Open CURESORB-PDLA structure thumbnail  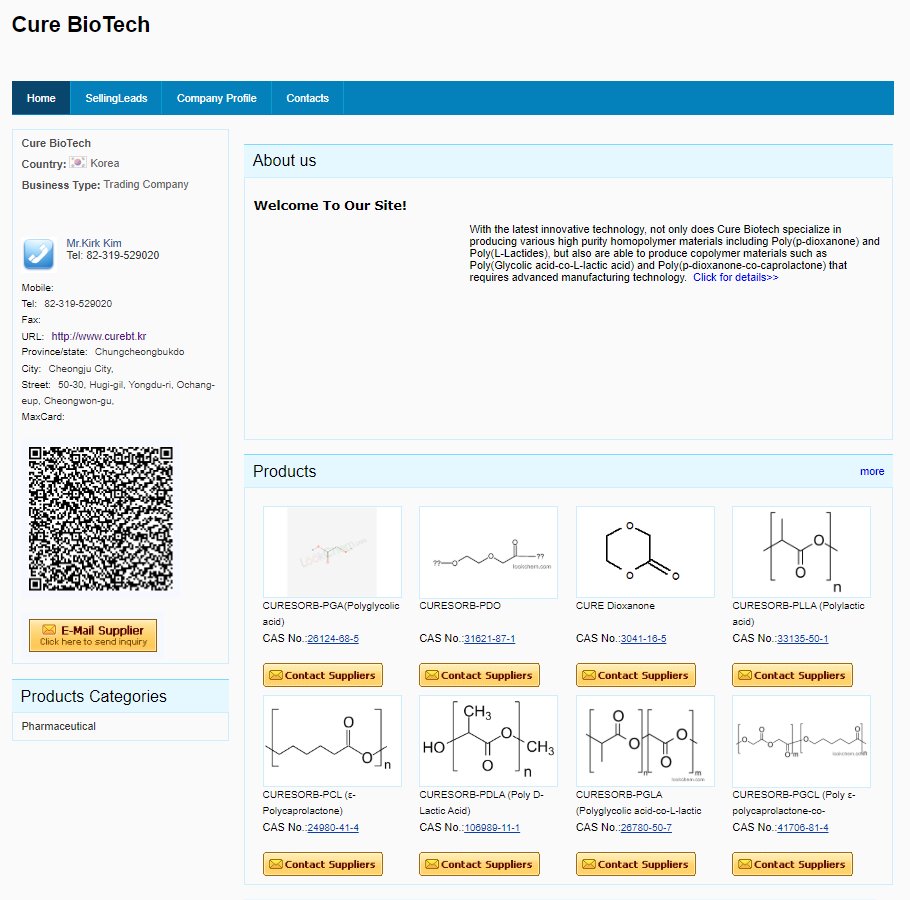[488, 741]
